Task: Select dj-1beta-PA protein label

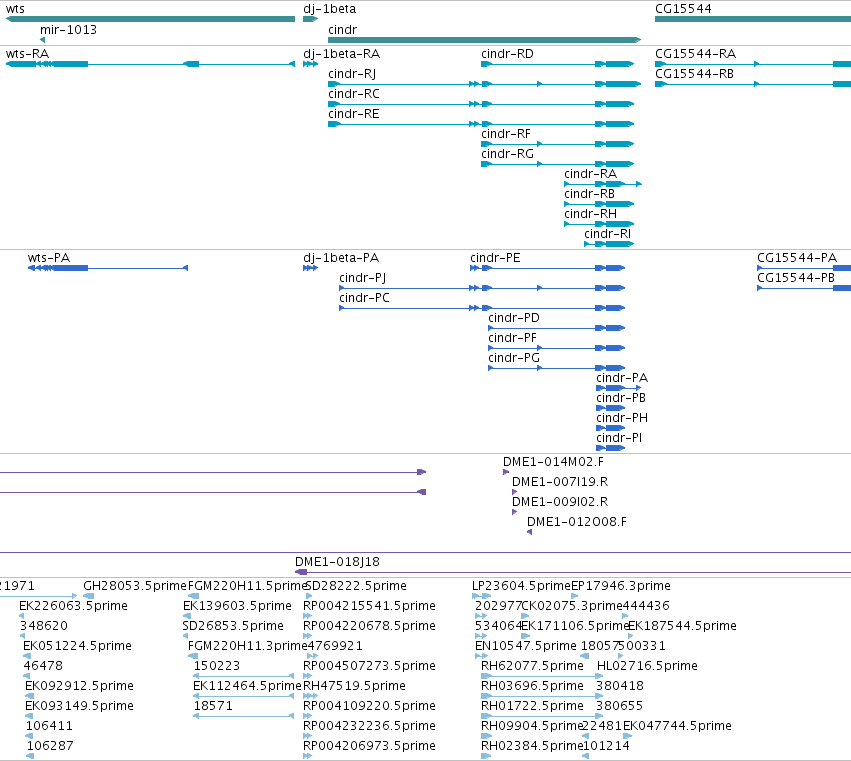Action: pyautogui.click(x=341, y=258)
